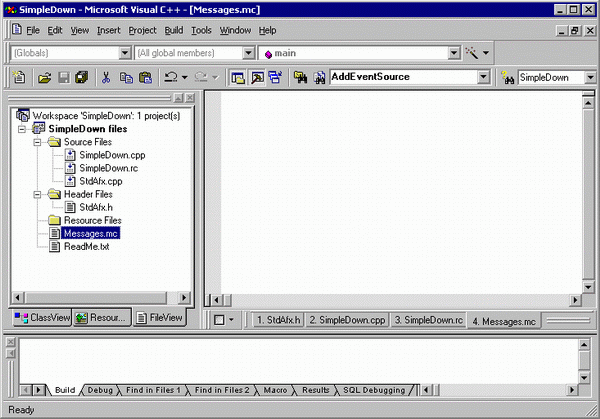Open the Project menu

tap(142, 30)
